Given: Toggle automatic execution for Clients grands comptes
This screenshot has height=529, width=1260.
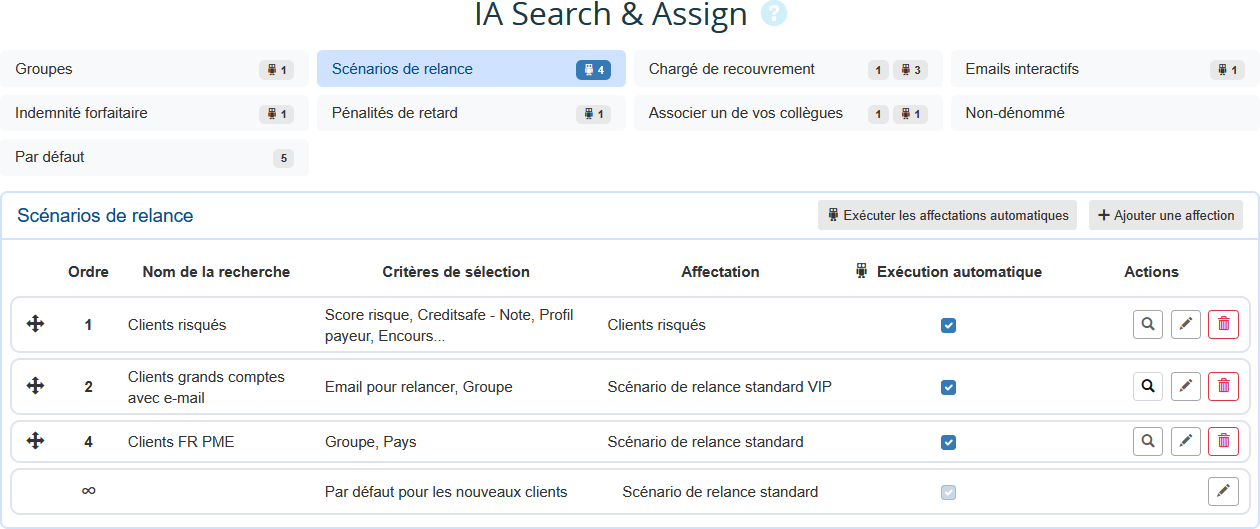Looking at the screenshot, I should point(948,387).
